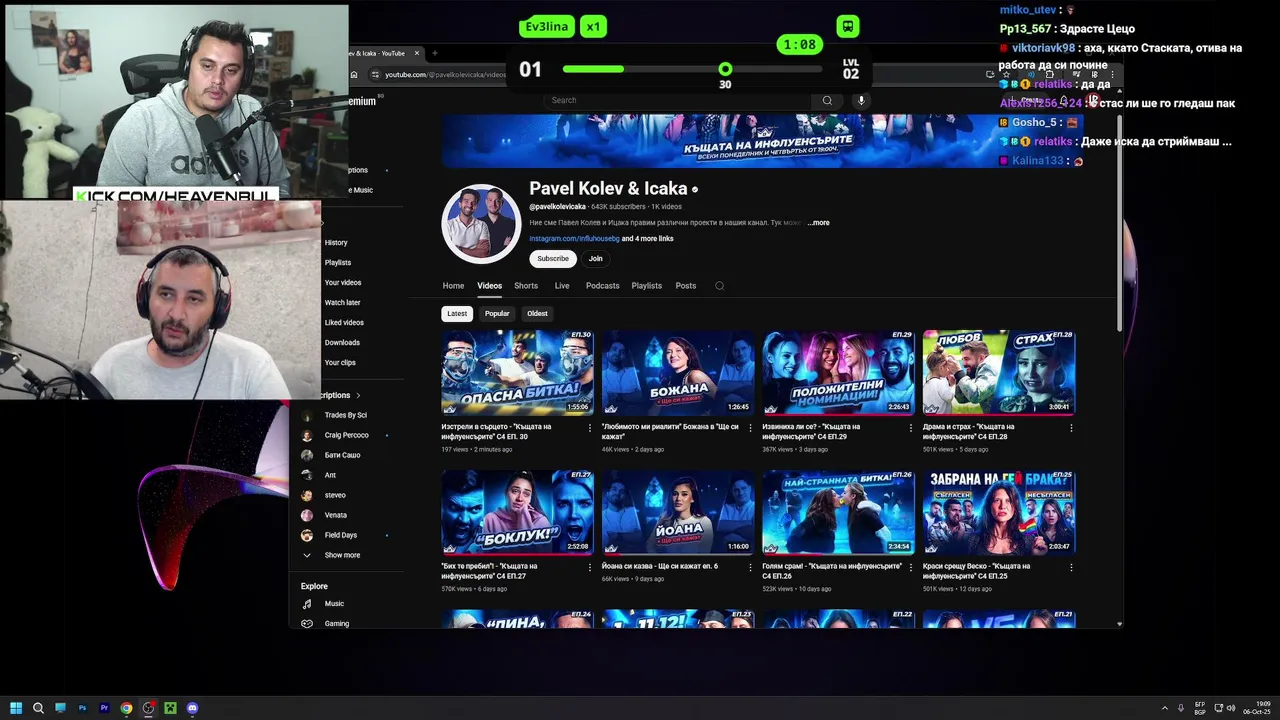1280x720 pixels.
Task: Open the channel Home tab
Action: coord(453,286)
